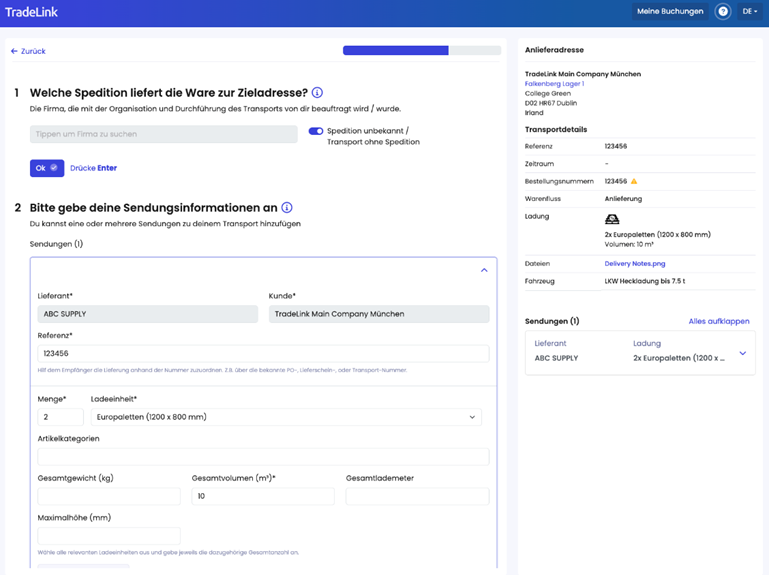Click the yellow warning icon by Bestellungsnummern
This screenshot has height=575, width=769.
click(x=634, y=181)
